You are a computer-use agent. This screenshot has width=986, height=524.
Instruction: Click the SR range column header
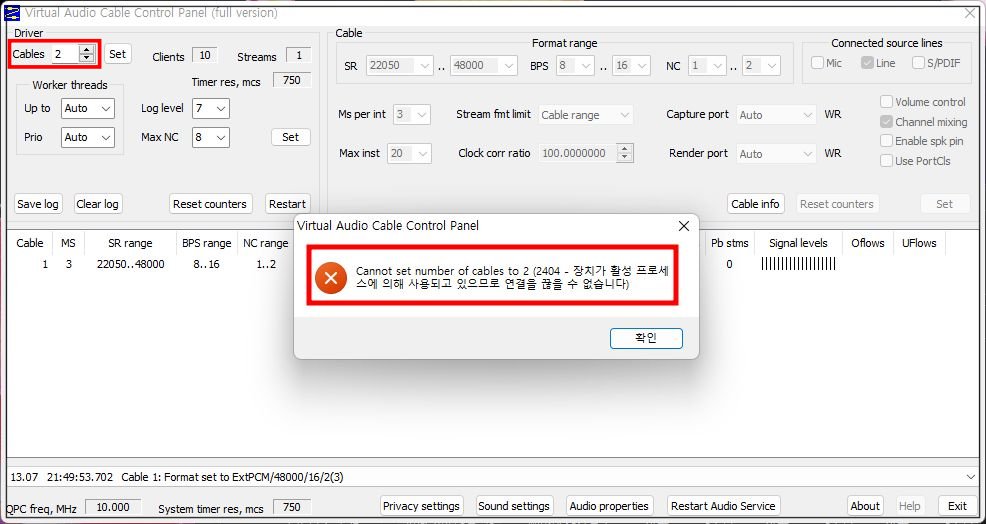(130, 243)
